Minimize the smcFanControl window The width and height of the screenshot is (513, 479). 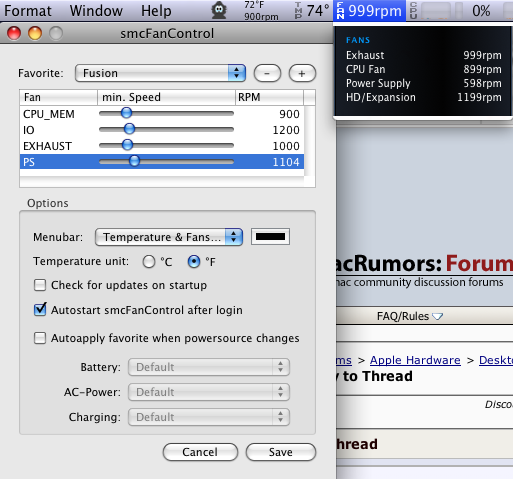click(35, 33)
